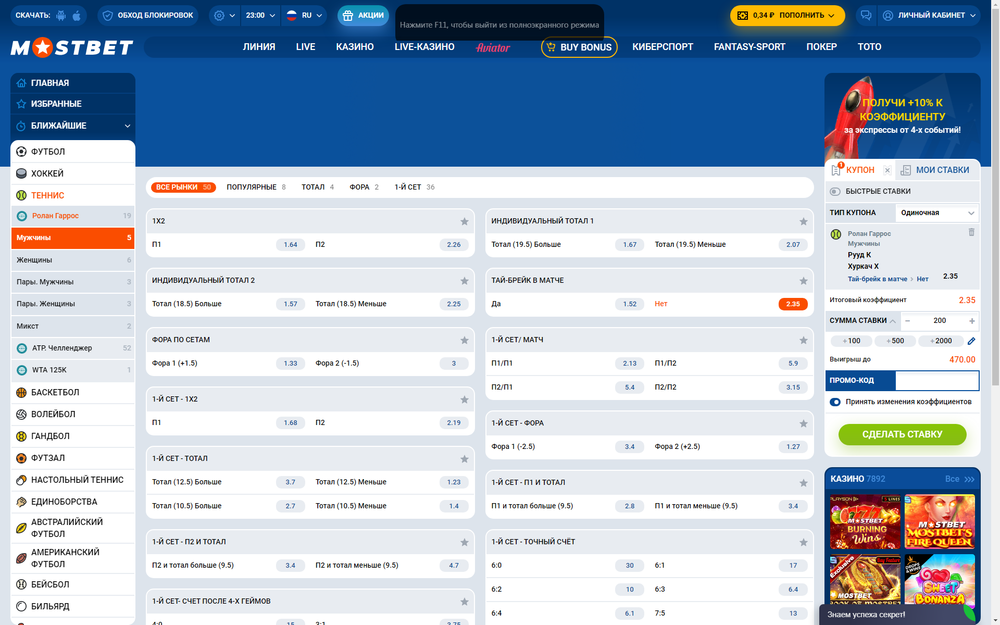Toggle accepting odds changes switch
The image size is (1000, 625).
pos(835,402)
